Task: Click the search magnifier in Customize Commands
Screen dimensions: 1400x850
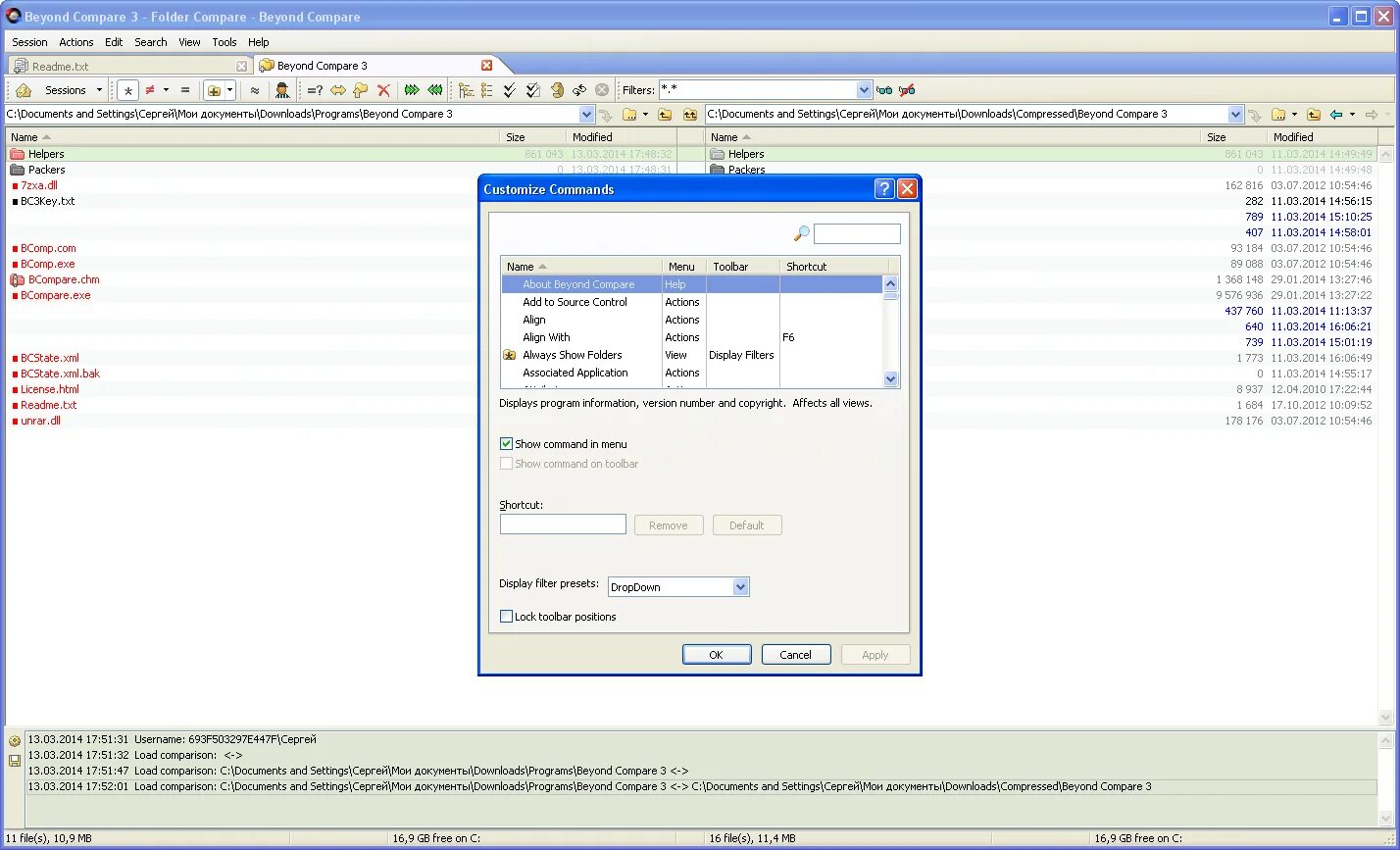Action: coord(802,233)
